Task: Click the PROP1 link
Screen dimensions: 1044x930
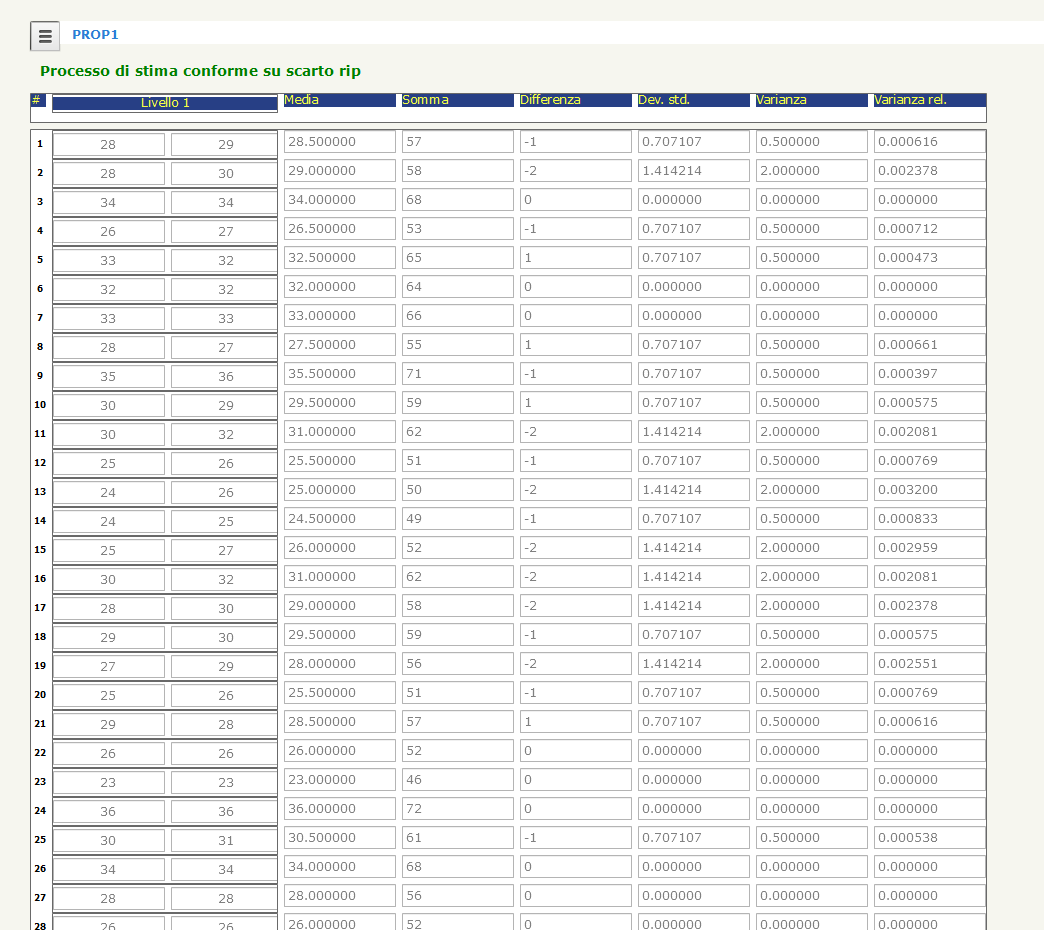Action: [95, 35]
